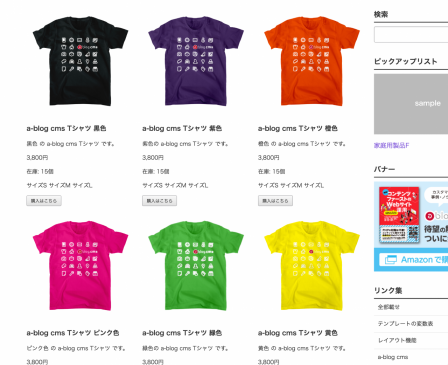The width and height of the screenshot is (448, 365).
Task: Open title a-blog cms Tシャツ 黒色
Action: point(66,128)
